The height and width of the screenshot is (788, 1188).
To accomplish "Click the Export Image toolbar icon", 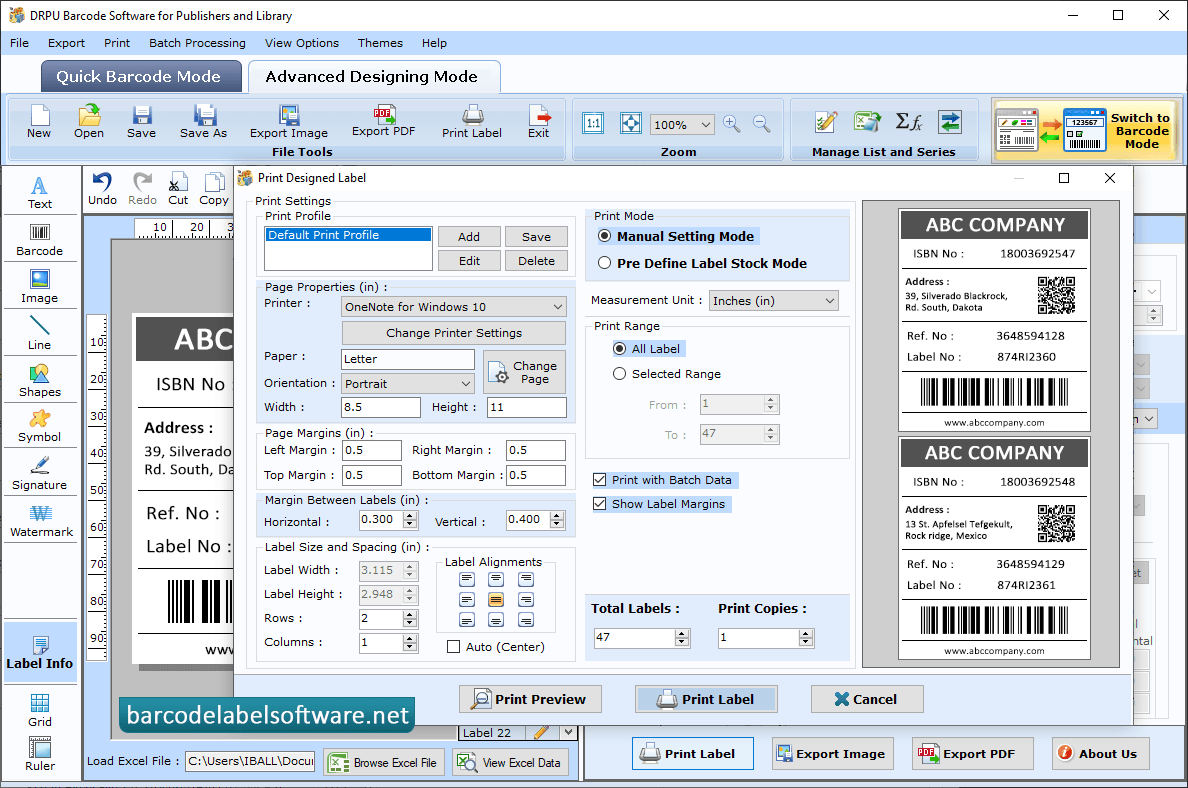I will (289, 121).
